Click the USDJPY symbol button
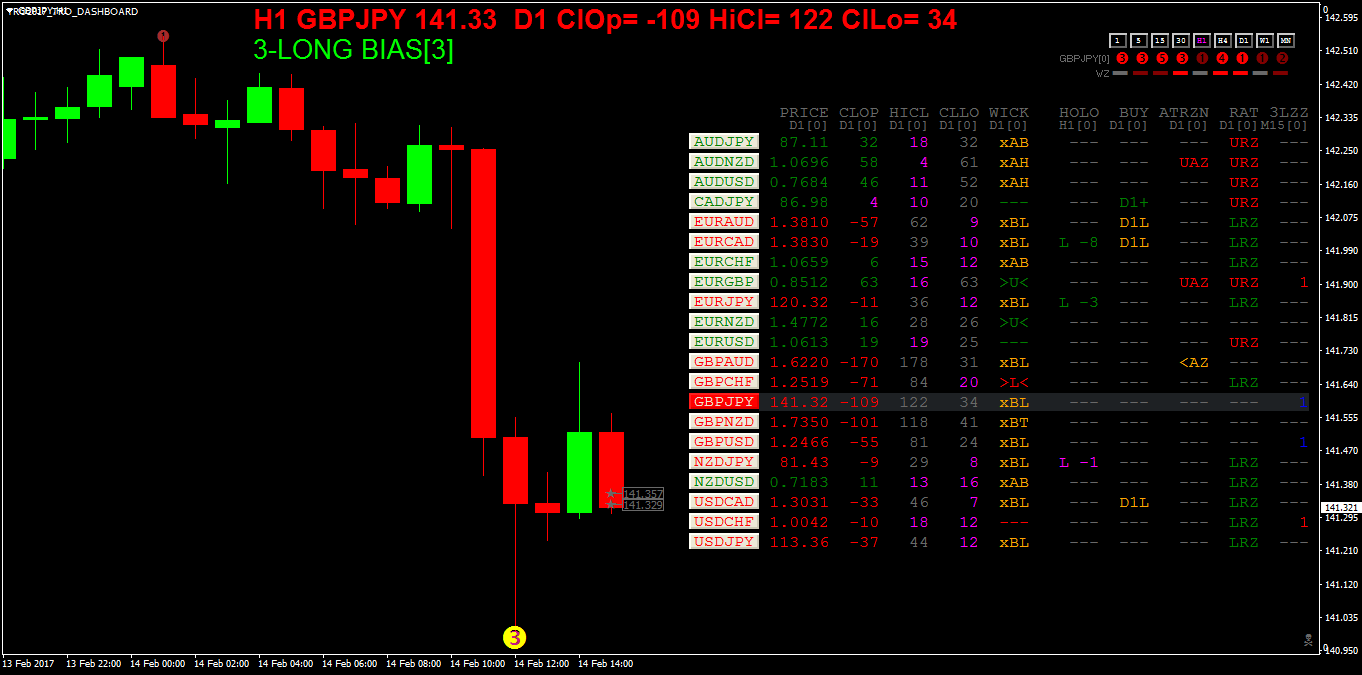Image resolution: width=1362 pixels, height=675 pixels. 724,542
